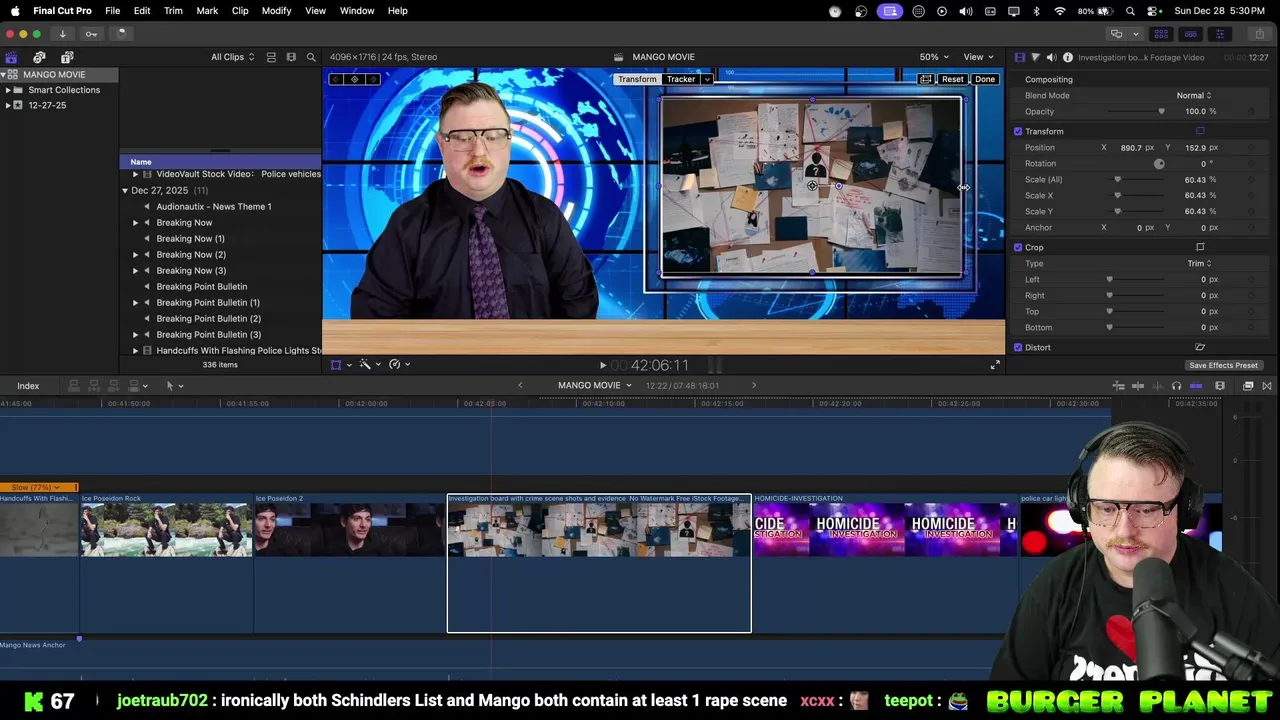
Task: Uncheck the Crop checkbox
Action: point(1018,247)
